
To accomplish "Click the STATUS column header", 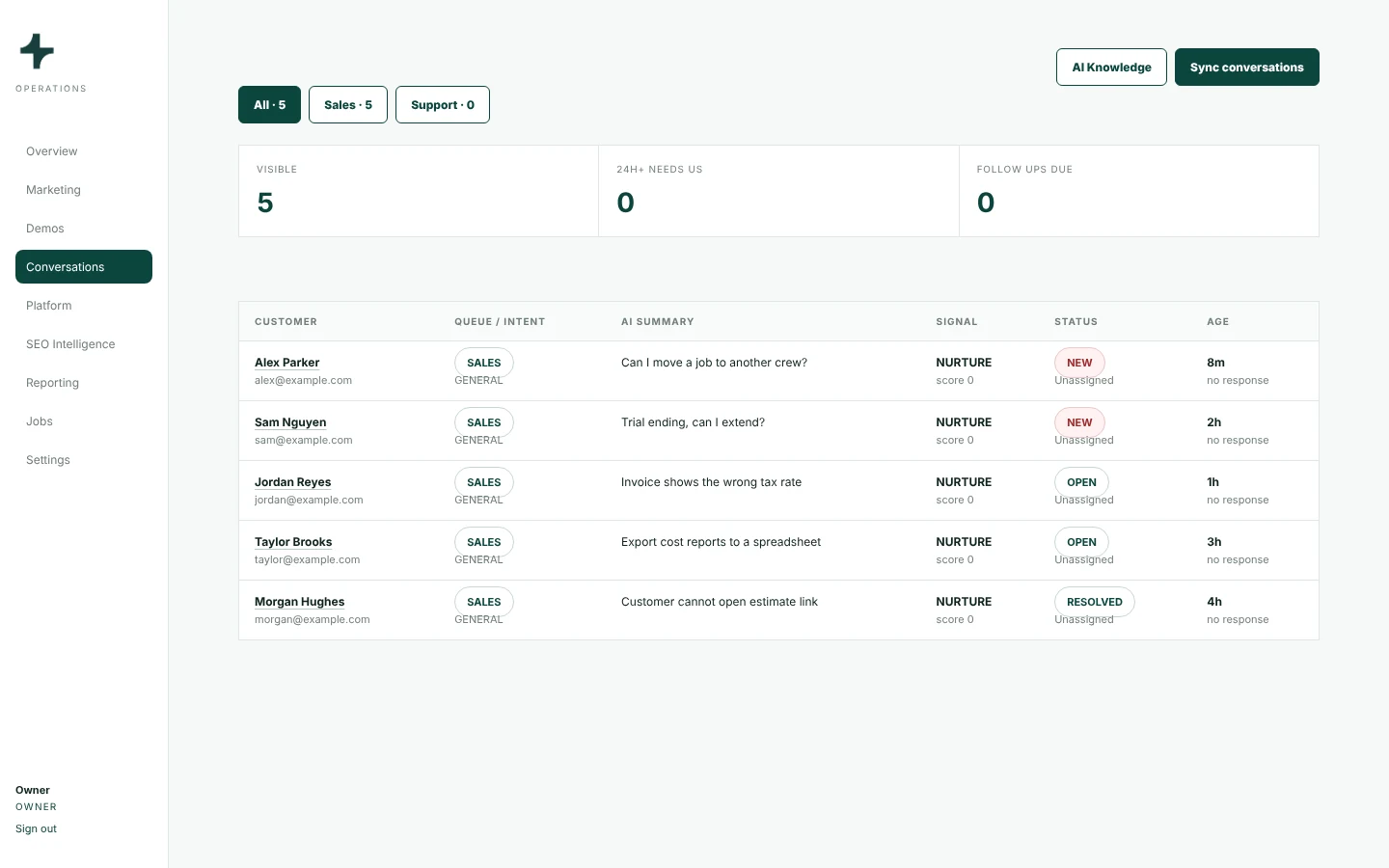I will [x=1076, y=322].
